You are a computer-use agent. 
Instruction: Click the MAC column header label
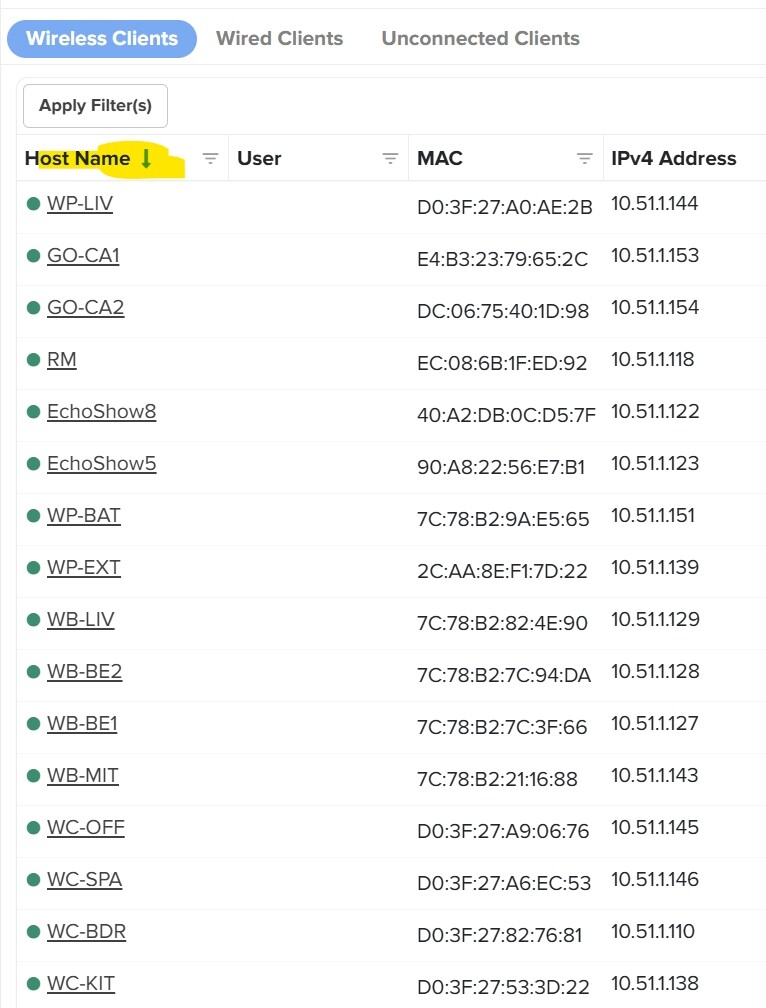(440, 159)
